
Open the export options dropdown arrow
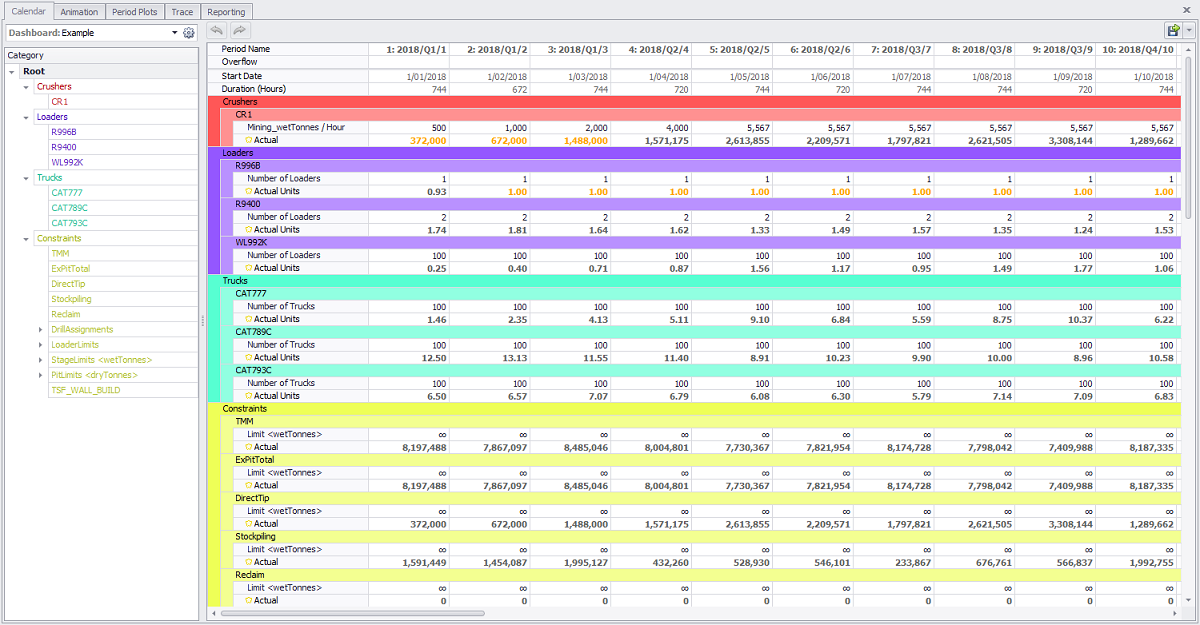point(1189,30)
